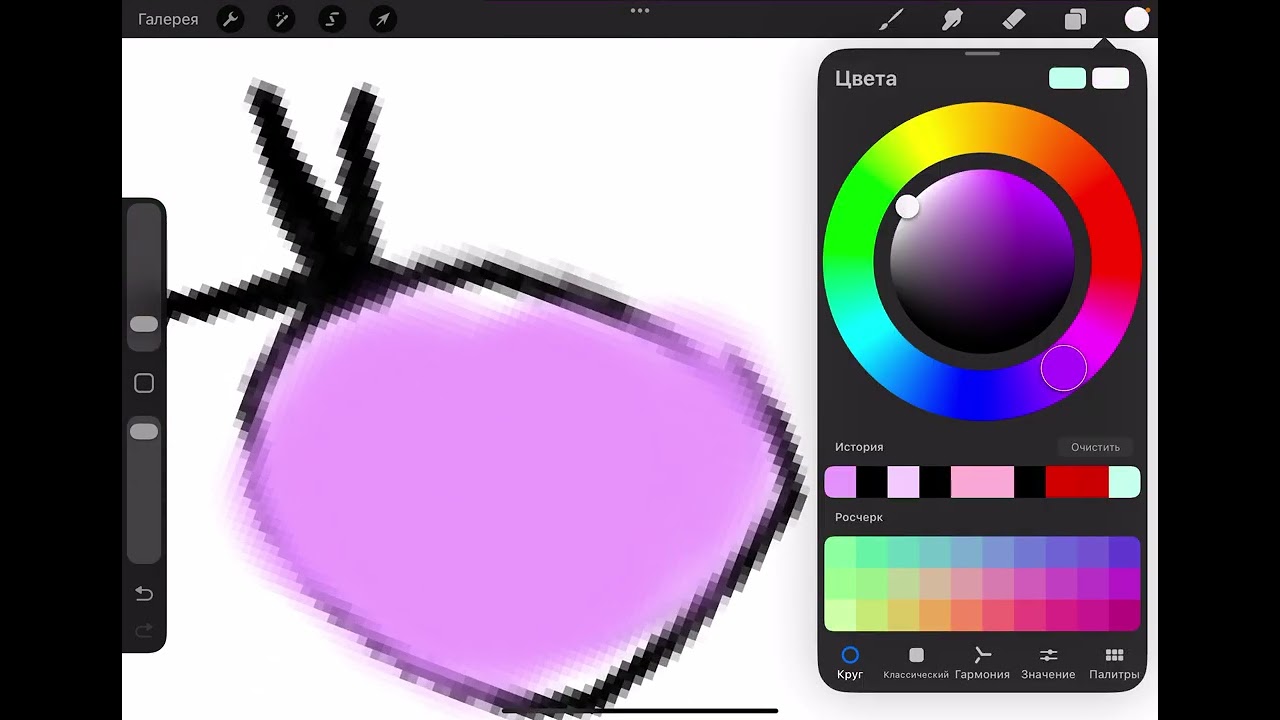1280x720 pixels.
Task: Switch to the Палитры tab
Action: pos(1114,663)
